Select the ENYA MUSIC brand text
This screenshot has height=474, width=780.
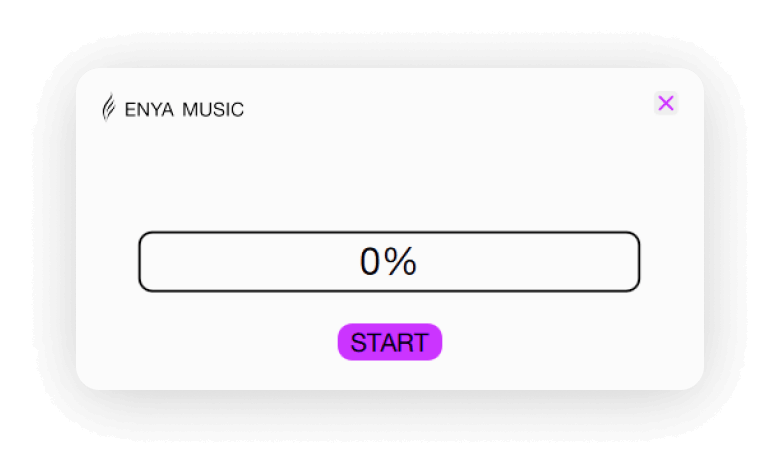click(x=184, y=109)
